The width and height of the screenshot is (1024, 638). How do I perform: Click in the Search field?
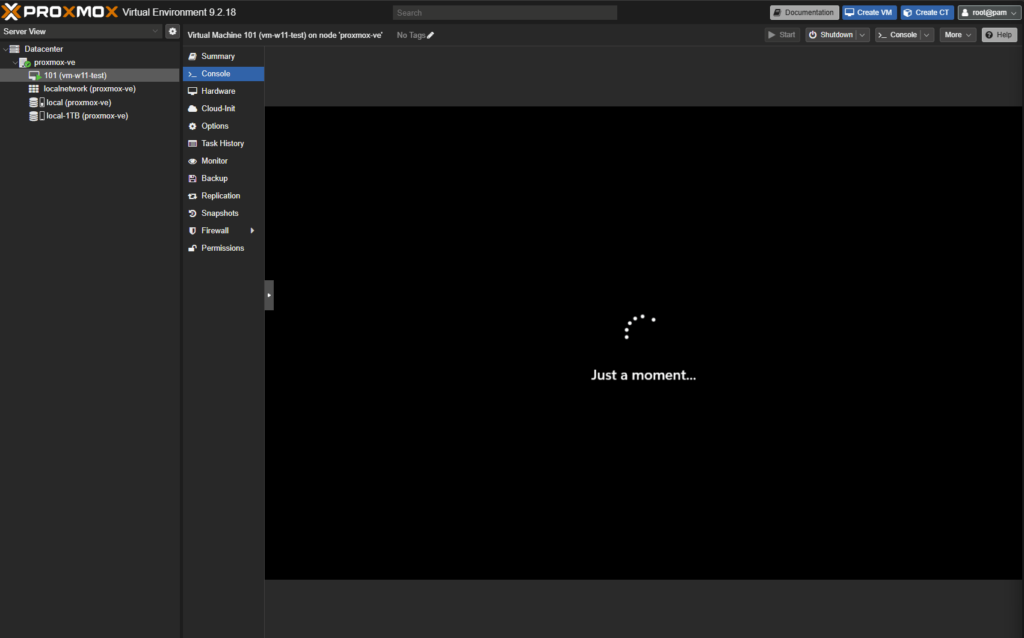505,12
